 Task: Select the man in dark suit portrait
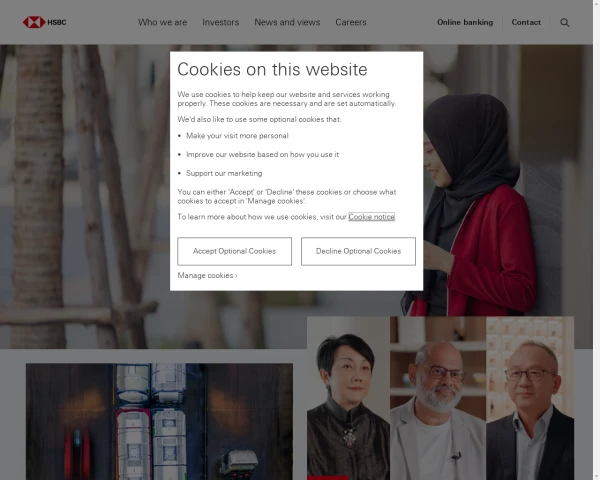click(530, 398)
